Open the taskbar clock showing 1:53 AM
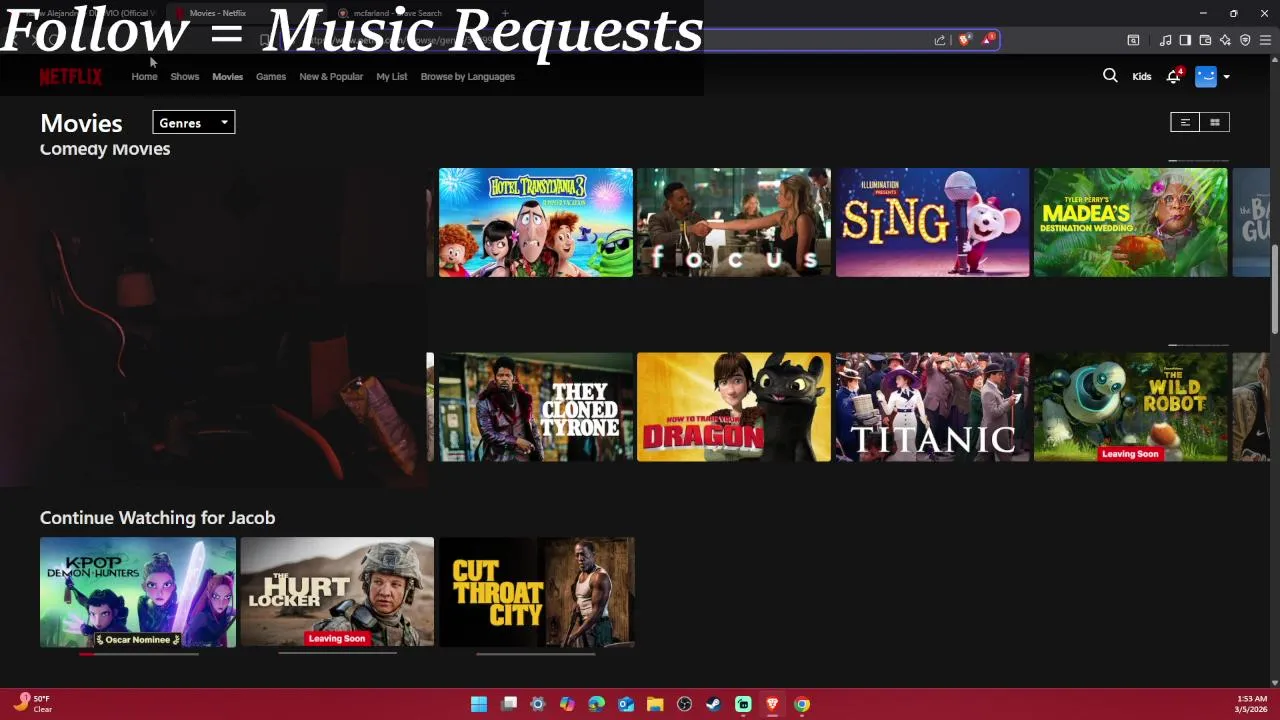The image size is (1280, 720). (1251, 704)
